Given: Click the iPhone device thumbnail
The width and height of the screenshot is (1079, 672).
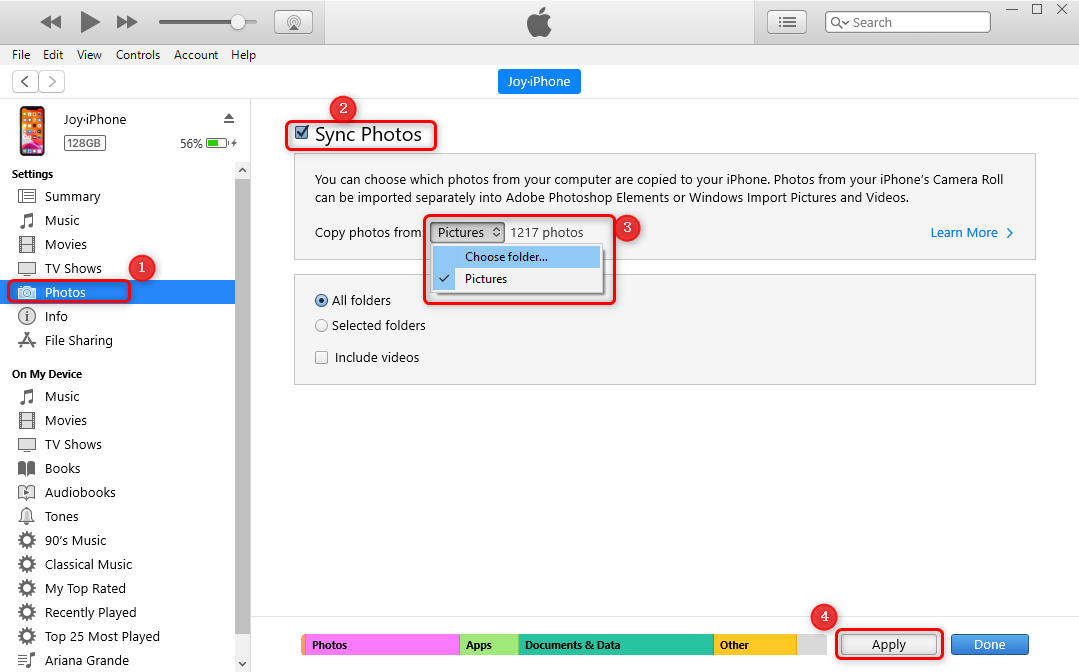Looking at the screenshot, I should pos(32,131).
